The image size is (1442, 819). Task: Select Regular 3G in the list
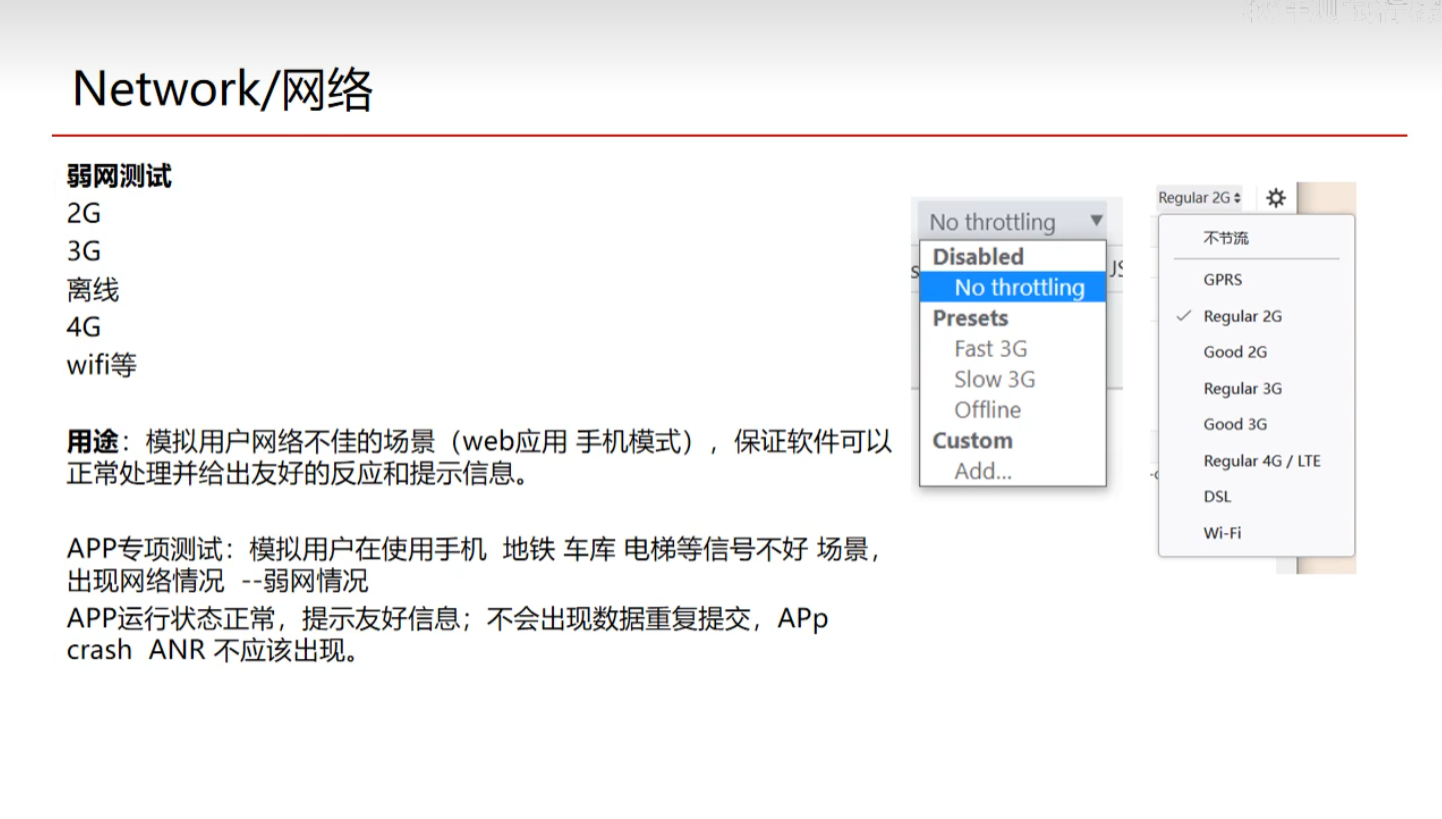tap(1242, 388)
